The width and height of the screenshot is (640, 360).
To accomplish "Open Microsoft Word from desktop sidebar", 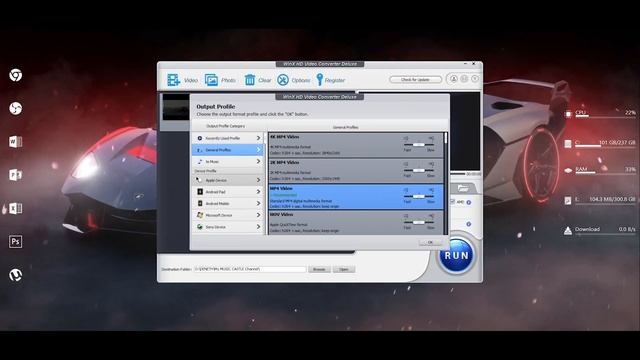I will [16, 142].
